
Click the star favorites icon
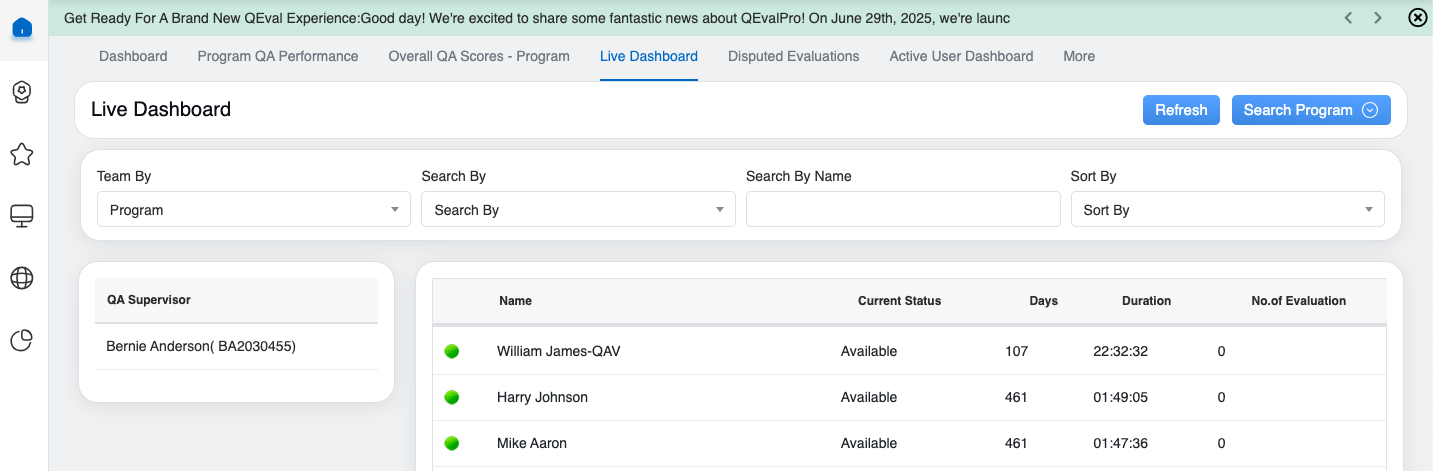click(22, 154)
